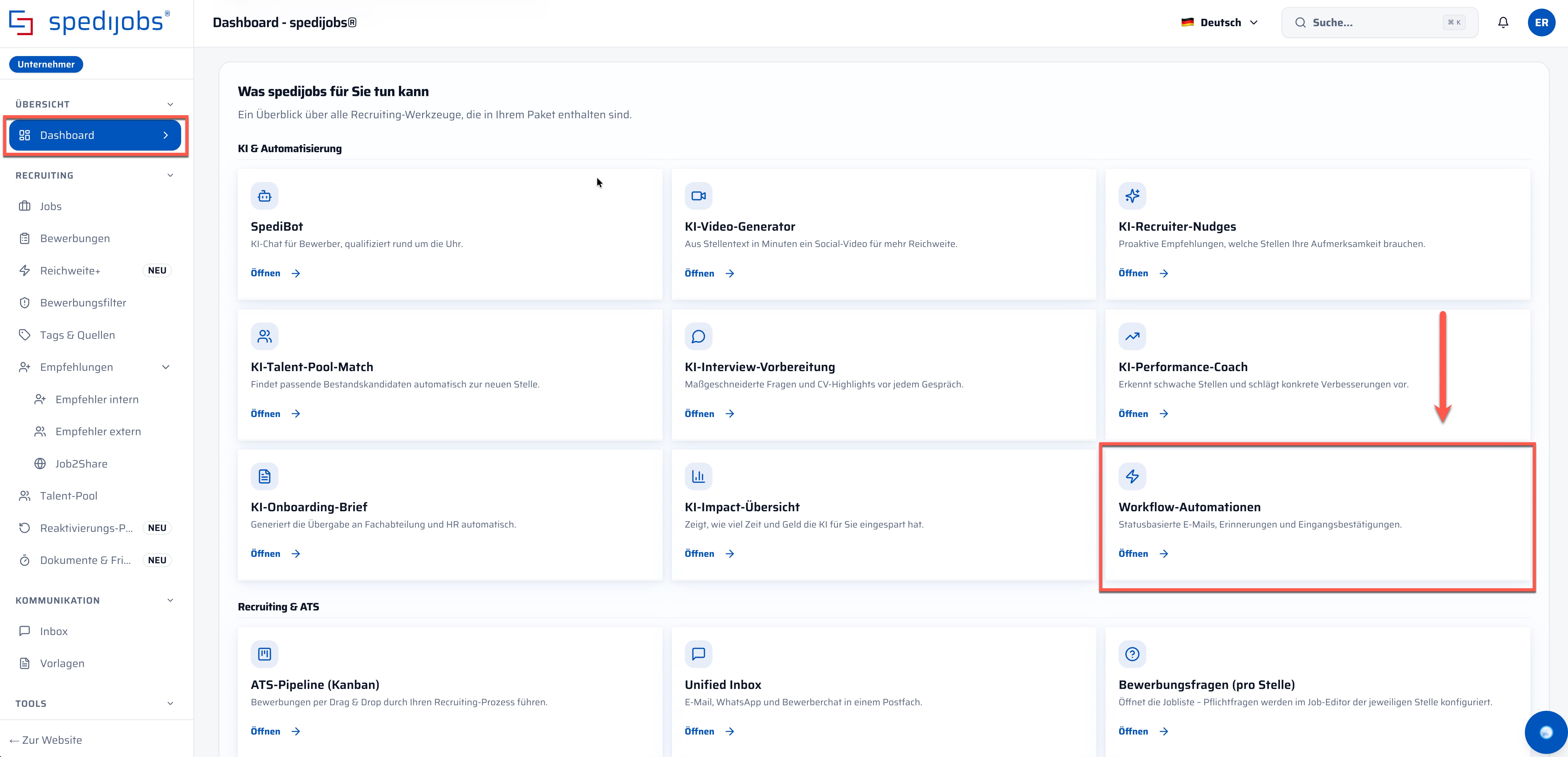Click Öffnen on the Workflow-Automationen card

(x=1144, y=554)
